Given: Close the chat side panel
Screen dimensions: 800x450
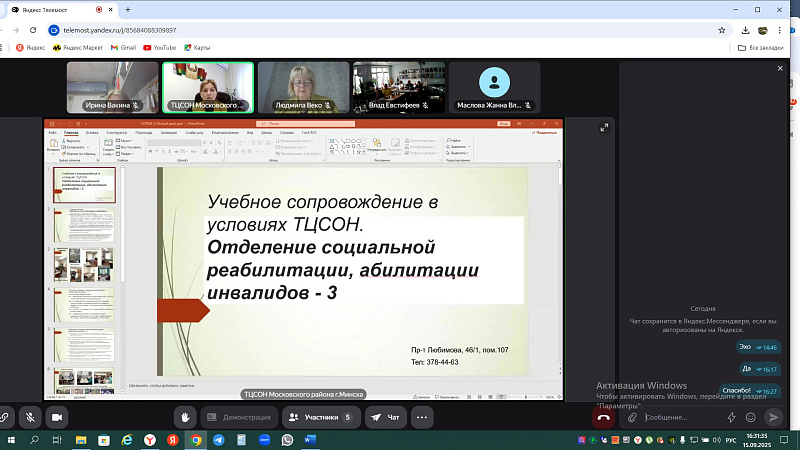Looking at the screenshot, I should [x=780, y=68].
